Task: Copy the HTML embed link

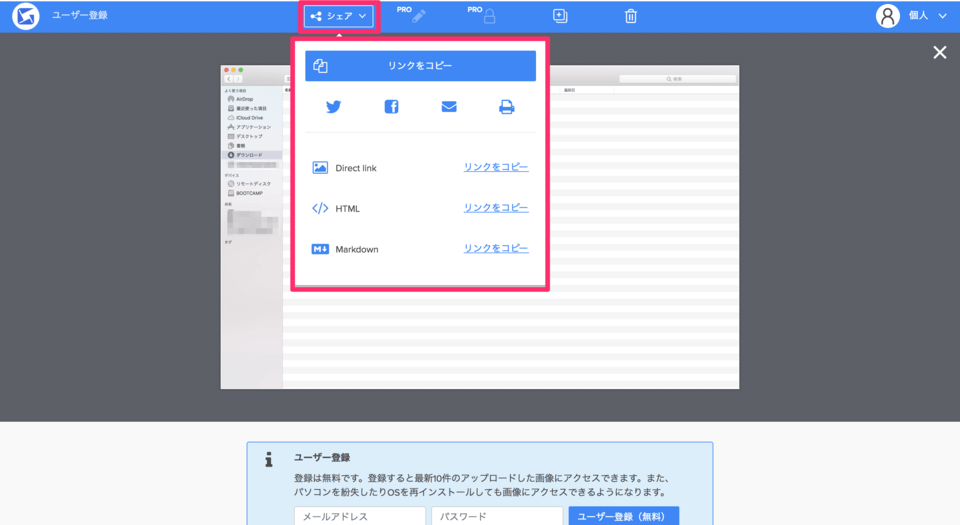Action: coord(496,208)
